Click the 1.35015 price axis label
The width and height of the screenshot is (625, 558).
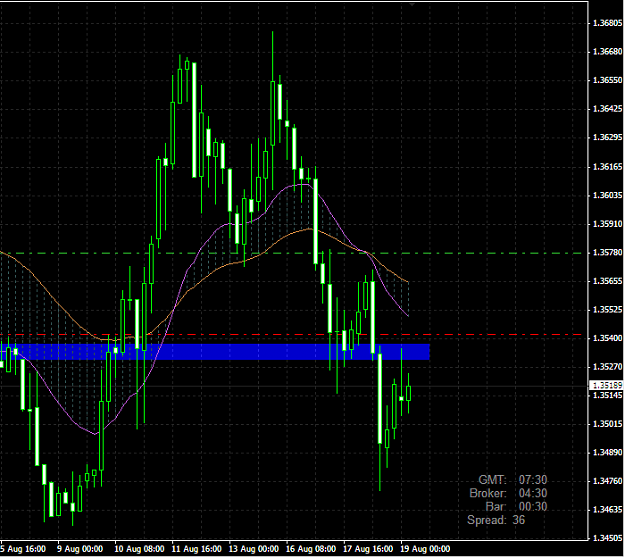tap(607, 424)
